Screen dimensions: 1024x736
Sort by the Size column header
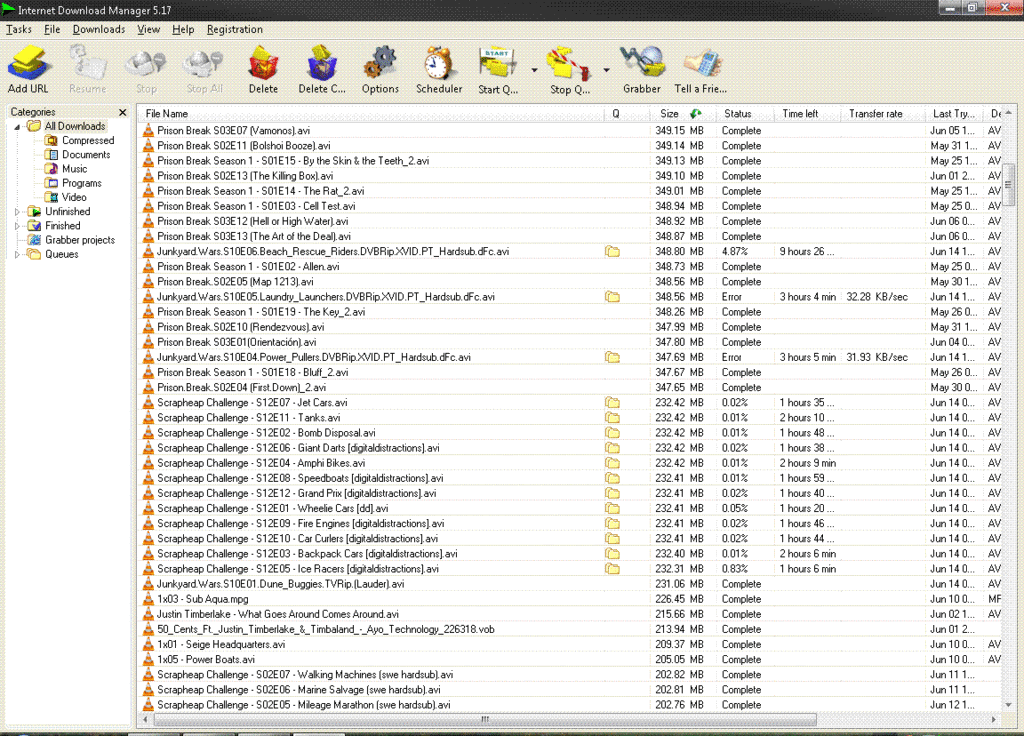click(684, 114)
